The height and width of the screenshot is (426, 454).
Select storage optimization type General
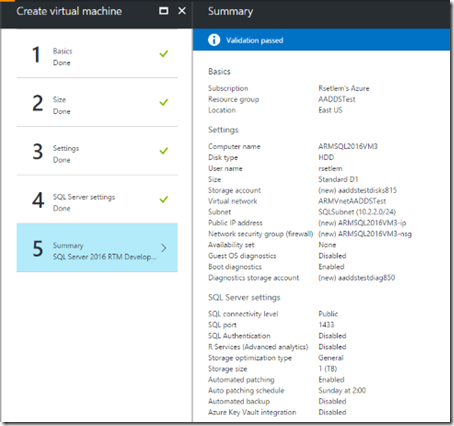coord(330,358)
